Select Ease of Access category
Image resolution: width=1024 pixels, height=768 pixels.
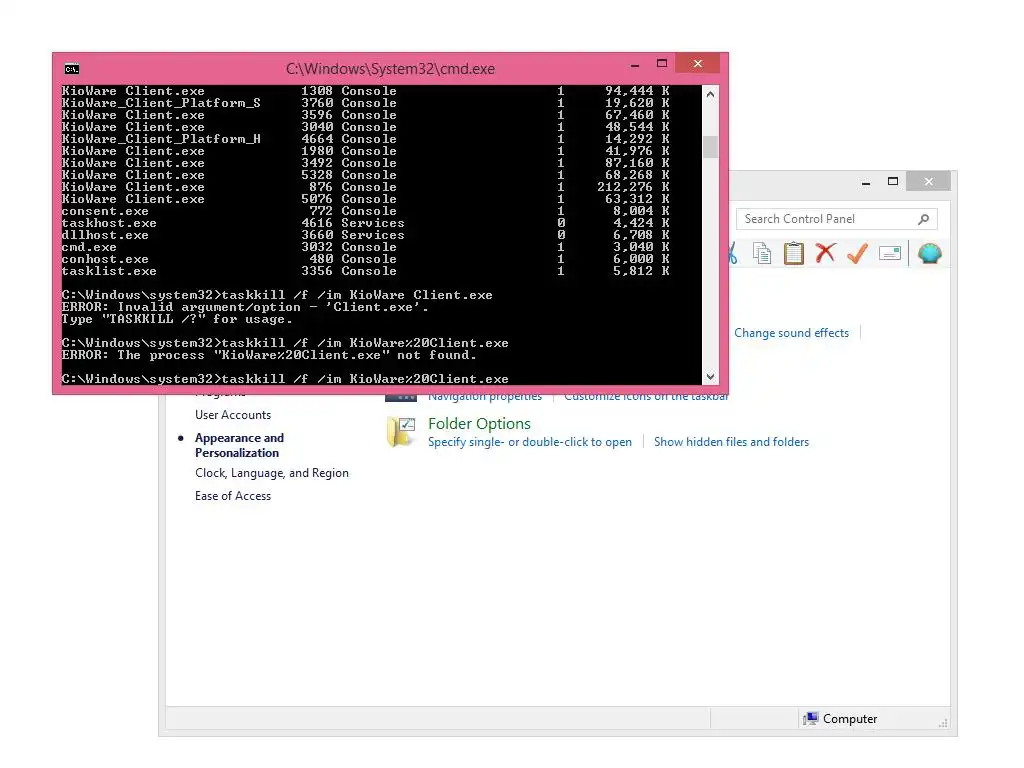[x=232, y=496]
